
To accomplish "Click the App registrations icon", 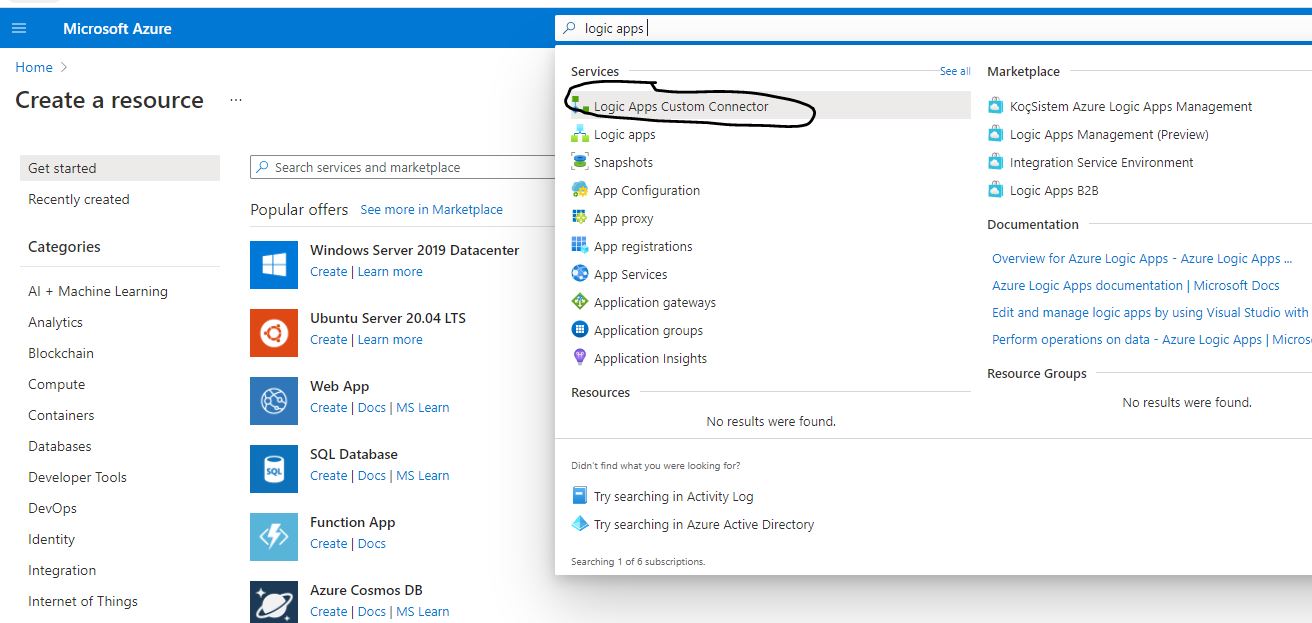I will [x=581, y=245].
